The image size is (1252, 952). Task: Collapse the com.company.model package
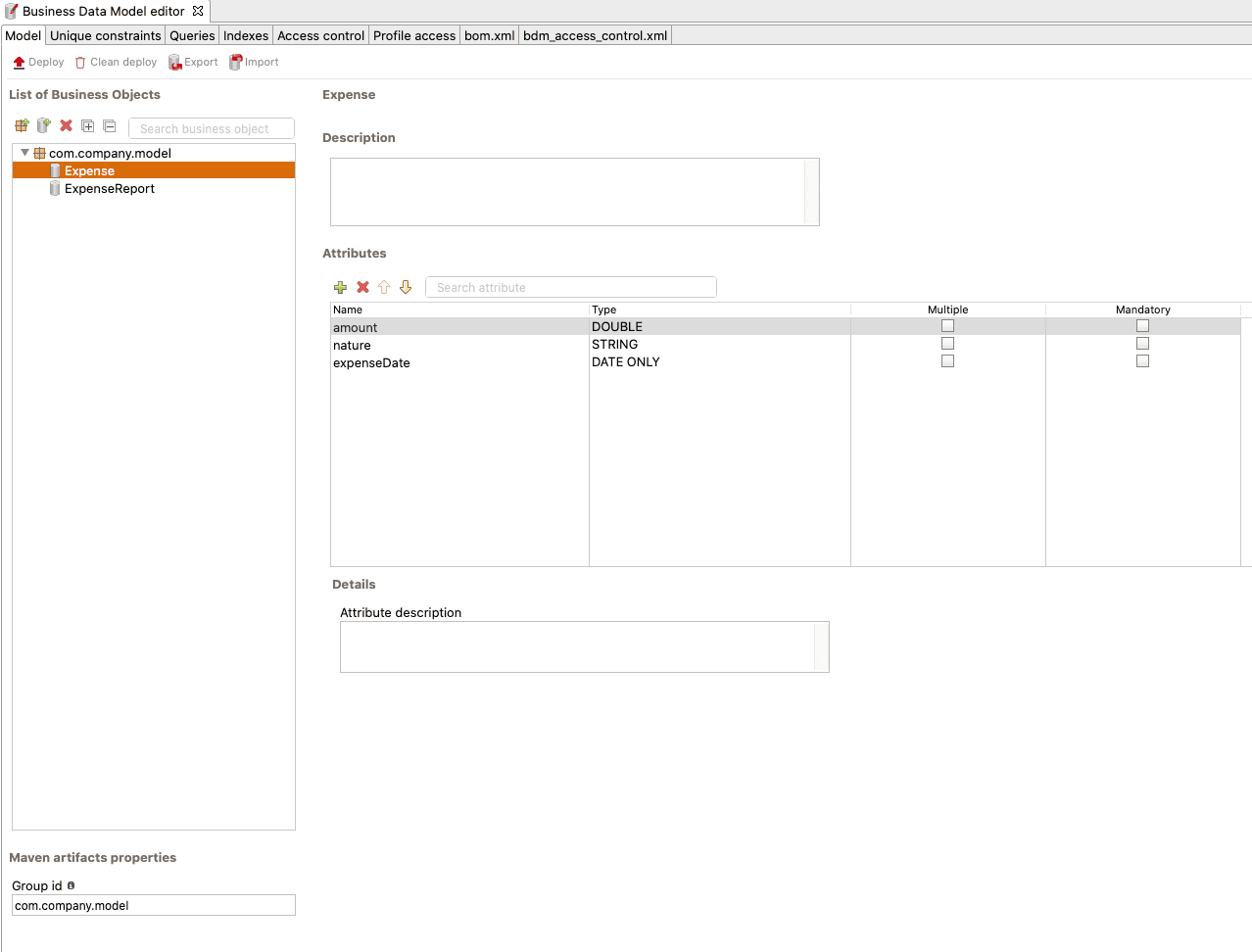click(24, 152)
